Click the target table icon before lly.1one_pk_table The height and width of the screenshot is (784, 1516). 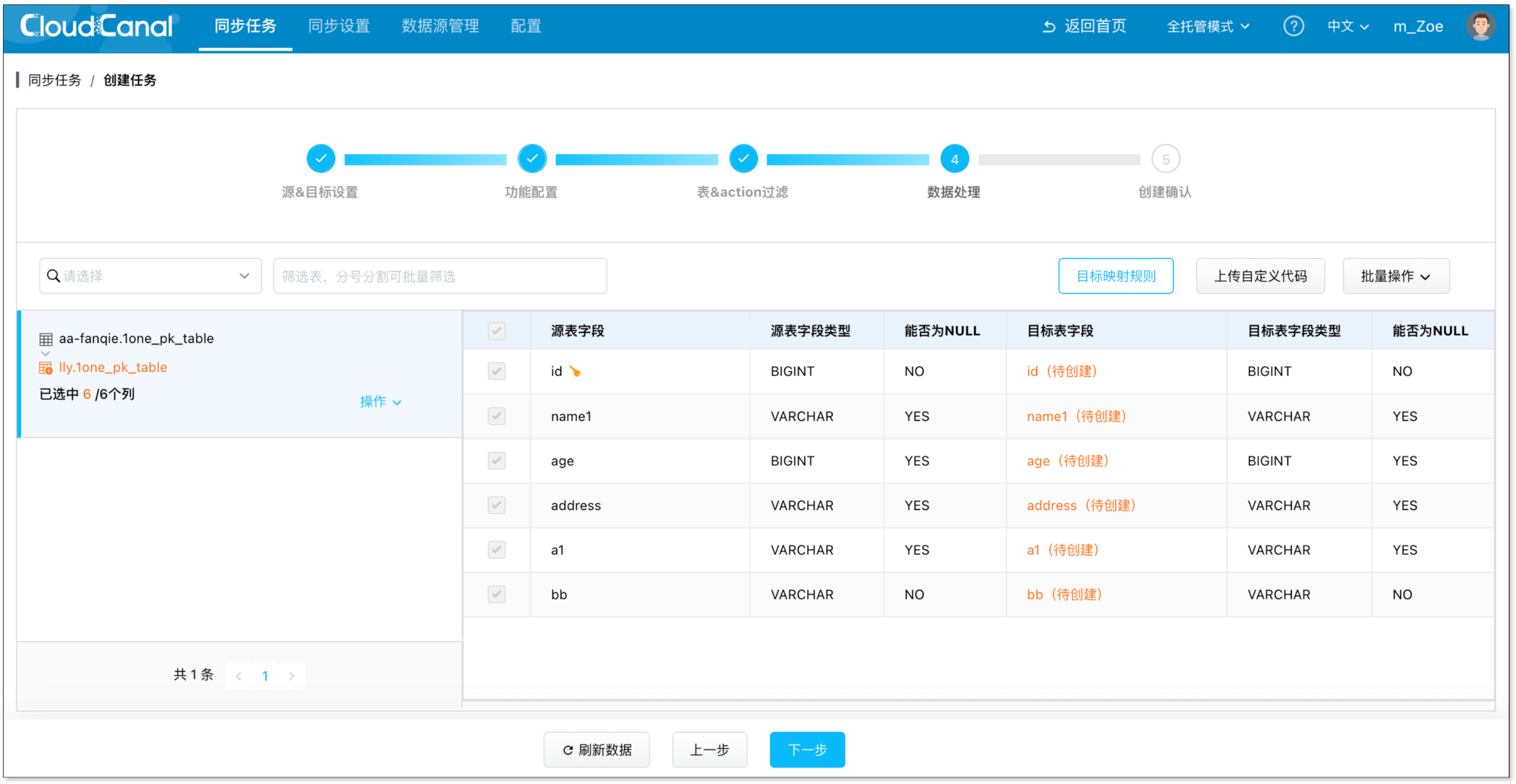46,367
